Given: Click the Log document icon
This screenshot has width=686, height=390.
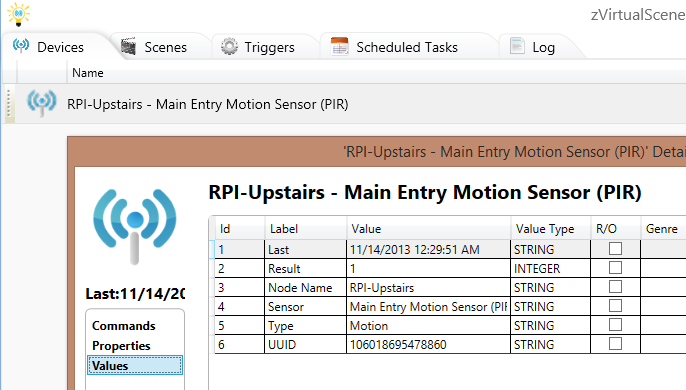Looking at the screenshot, I should 518,46.
